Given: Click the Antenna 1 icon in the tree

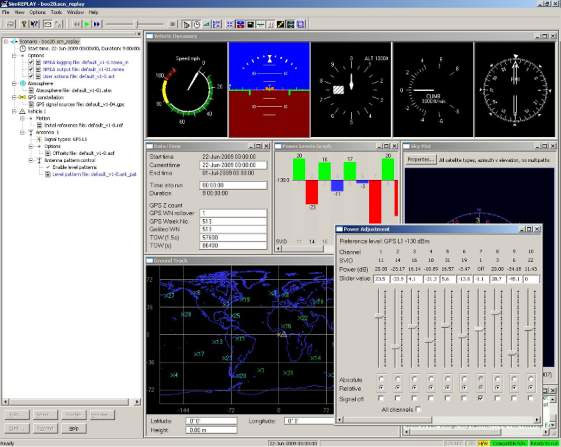Looking at the screenshot, I should pos(31,132).
